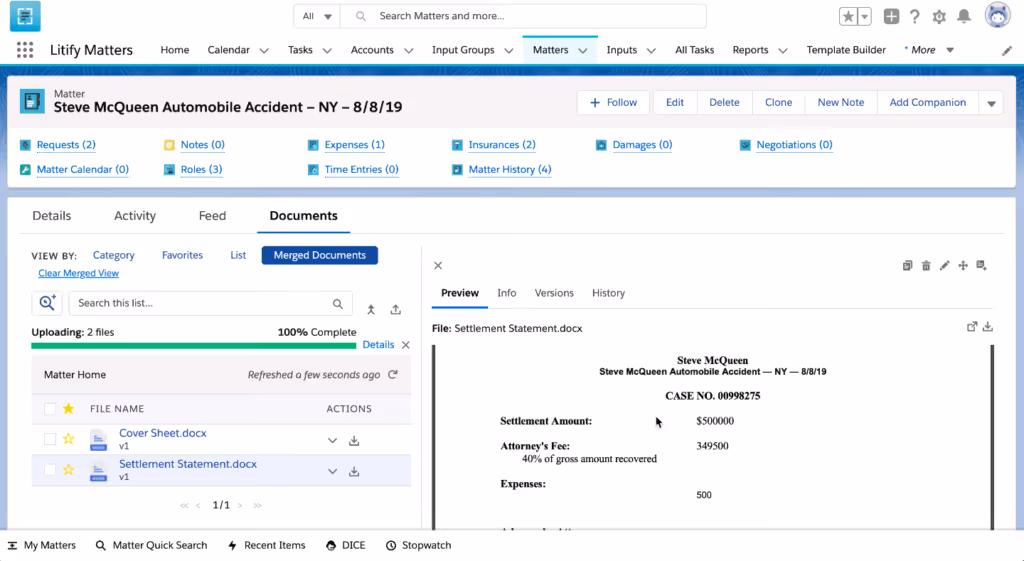Image resolution: width=1024 pixels, height=561 pixels.
Task: Tick the select-all files checkbox
Action: [50, 409]
